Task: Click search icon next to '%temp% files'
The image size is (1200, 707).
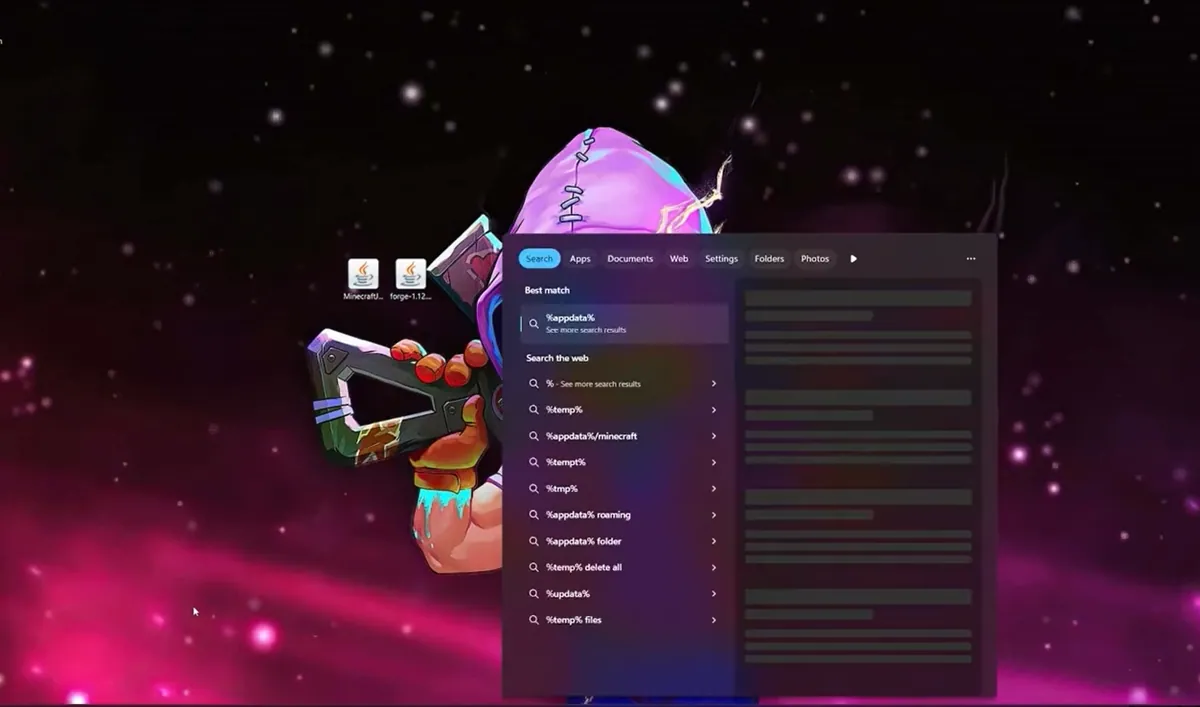Action: 534,620
